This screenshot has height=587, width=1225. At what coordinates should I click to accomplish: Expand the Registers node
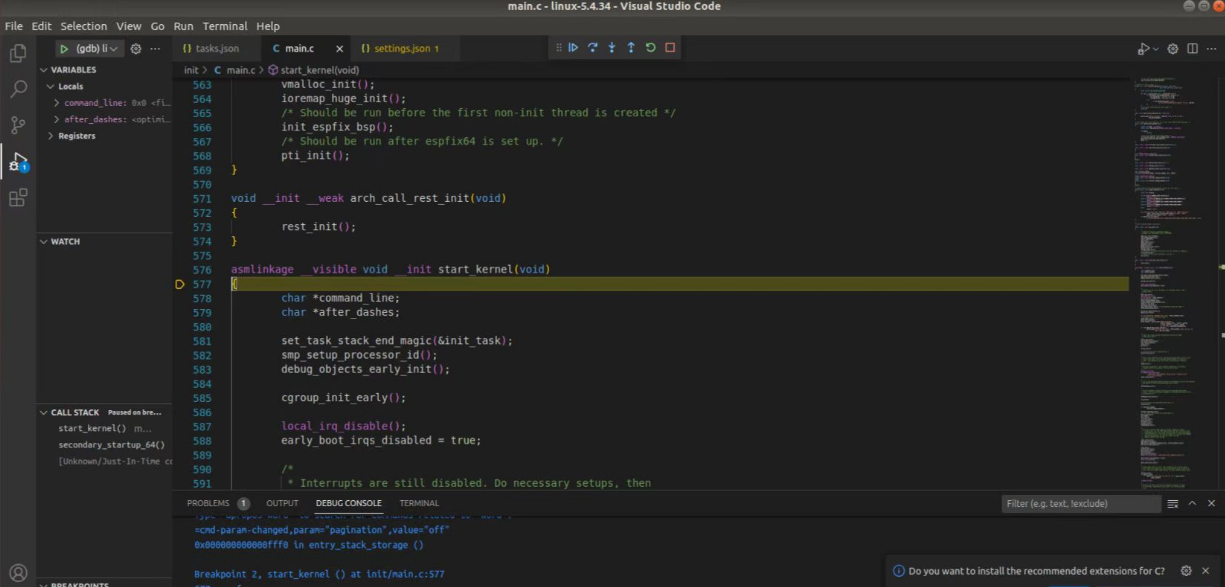(50, 136)
